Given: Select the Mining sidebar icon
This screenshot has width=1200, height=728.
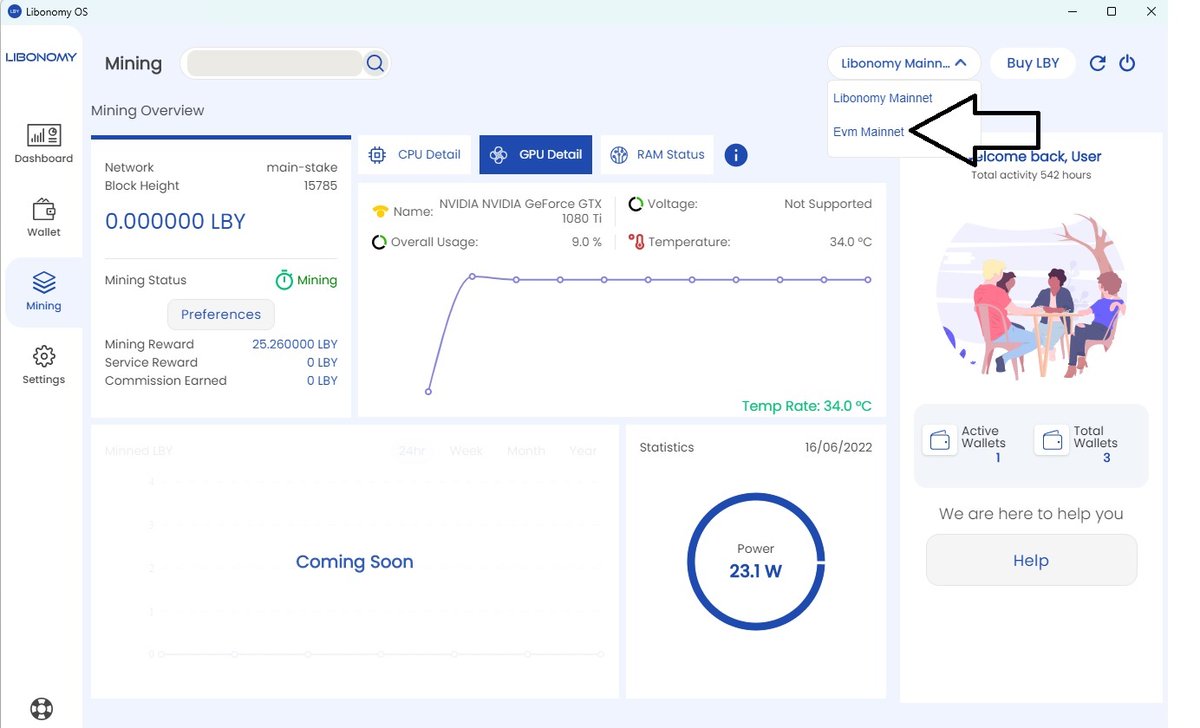Looking at the screenshot, I should pyautogui.click(x=44, y=283).
